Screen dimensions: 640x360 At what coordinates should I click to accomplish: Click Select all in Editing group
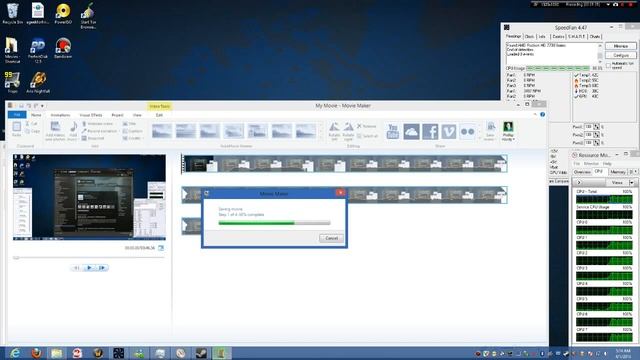[367, 136]
